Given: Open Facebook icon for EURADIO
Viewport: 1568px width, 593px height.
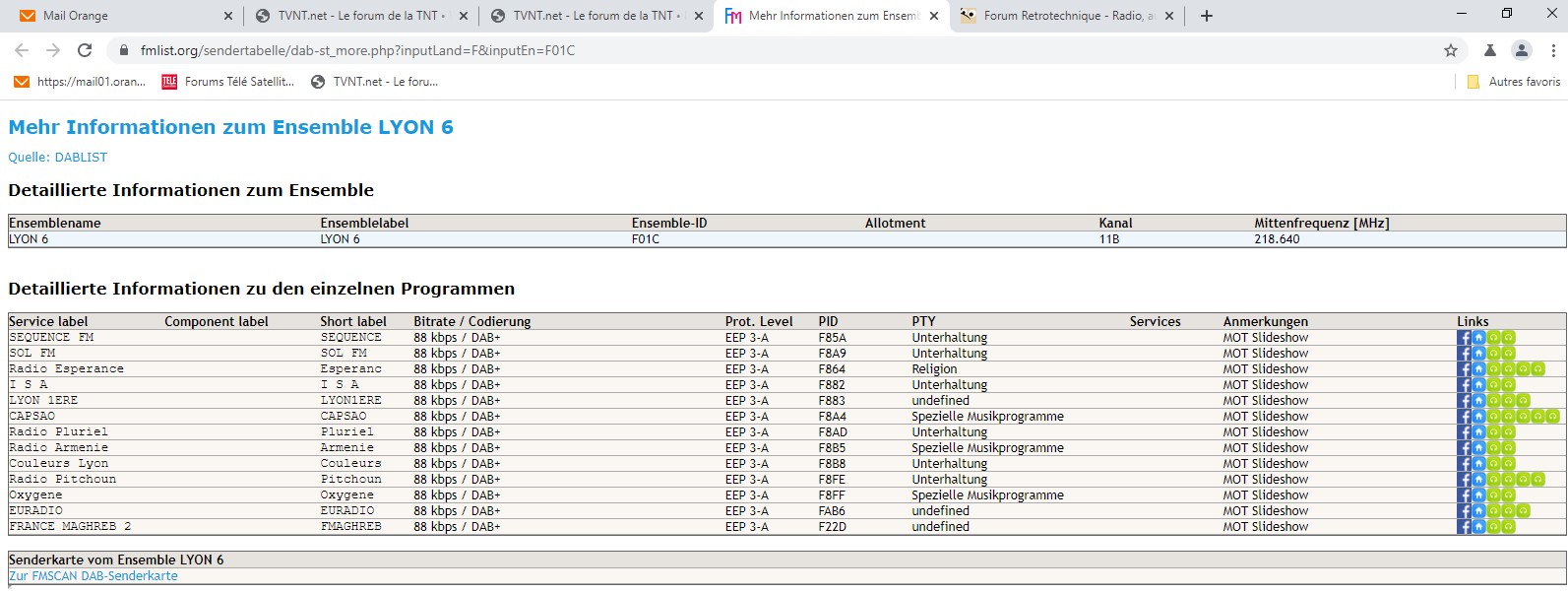Looking at the screenshot, I should click(1464, 511).
